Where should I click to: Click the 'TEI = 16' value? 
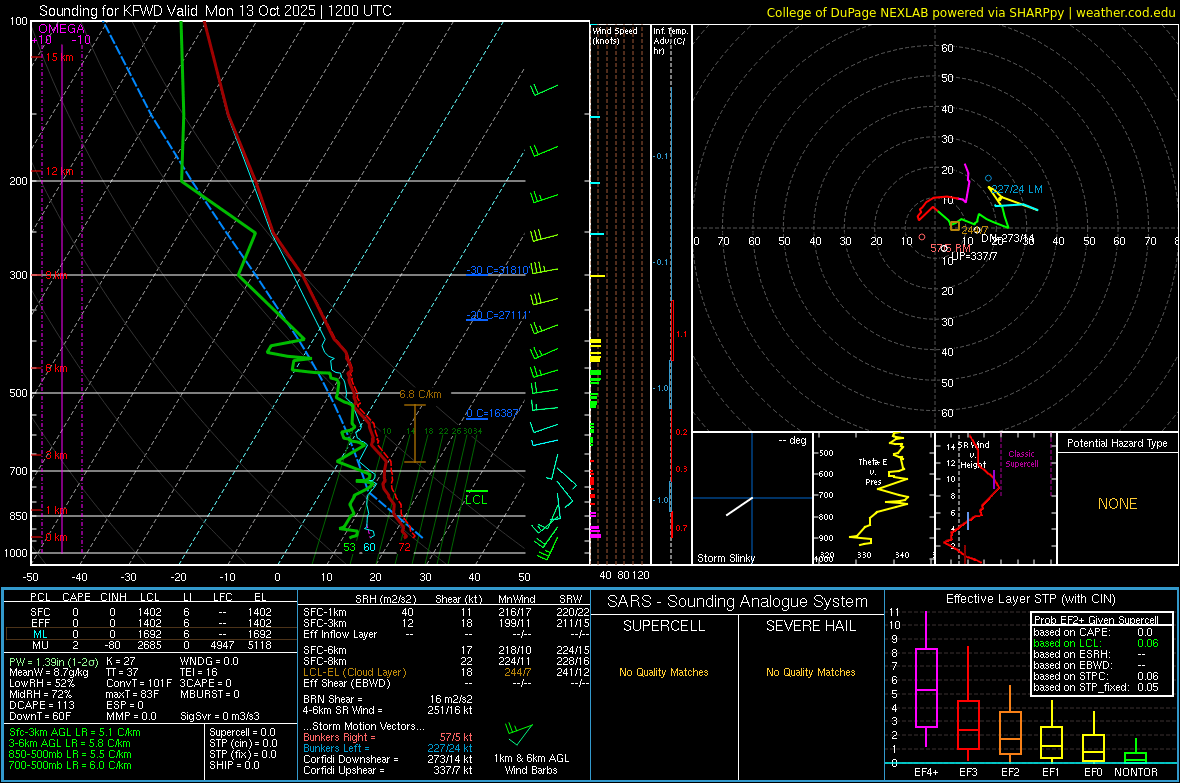click(x=199, y=672)
